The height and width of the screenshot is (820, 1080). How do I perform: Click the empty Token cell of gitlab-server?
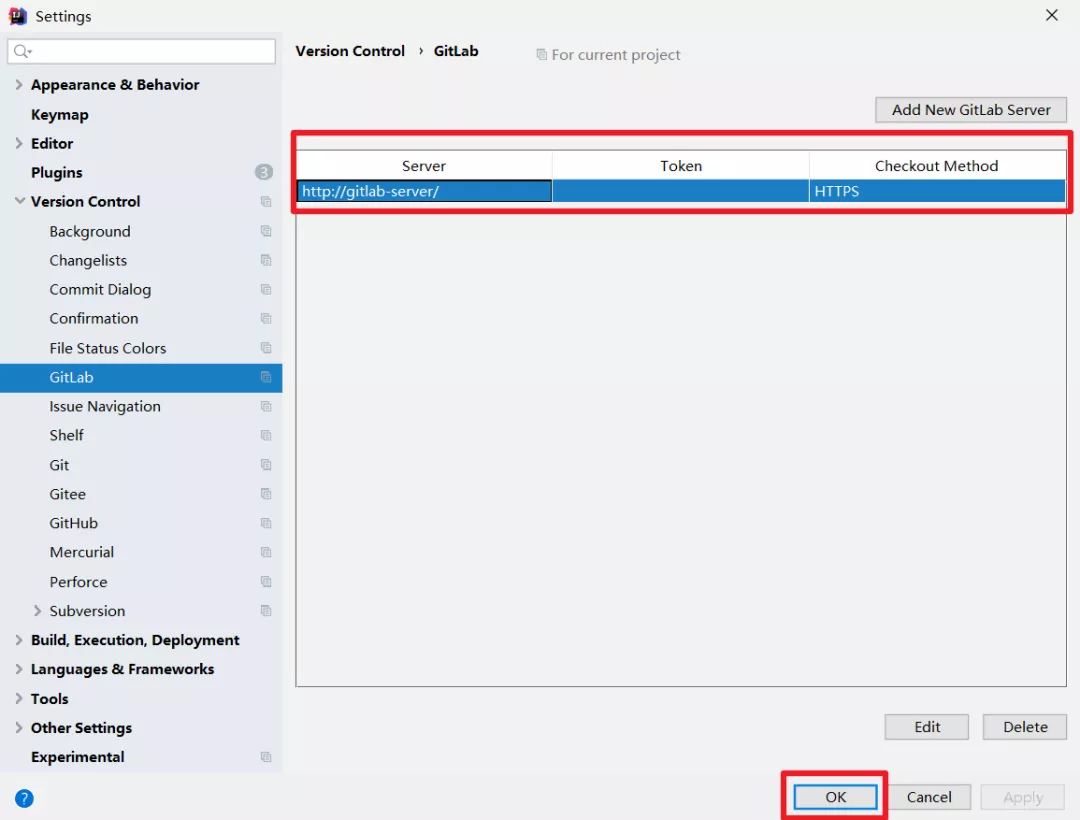[x=681, y=191]
